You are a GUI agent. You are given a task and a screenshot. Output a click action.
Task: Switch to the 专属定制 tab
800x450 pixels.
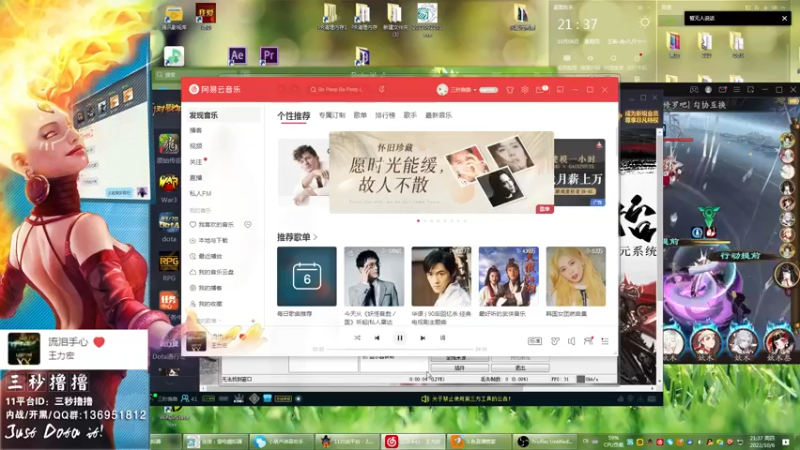pos(332,115)
